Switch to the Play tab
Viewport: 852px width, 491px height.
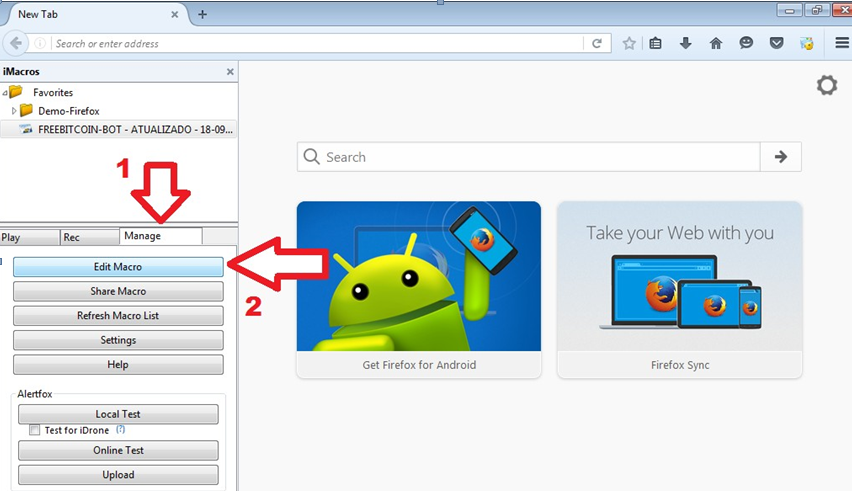pyautogui.click(x=29, y=237)
